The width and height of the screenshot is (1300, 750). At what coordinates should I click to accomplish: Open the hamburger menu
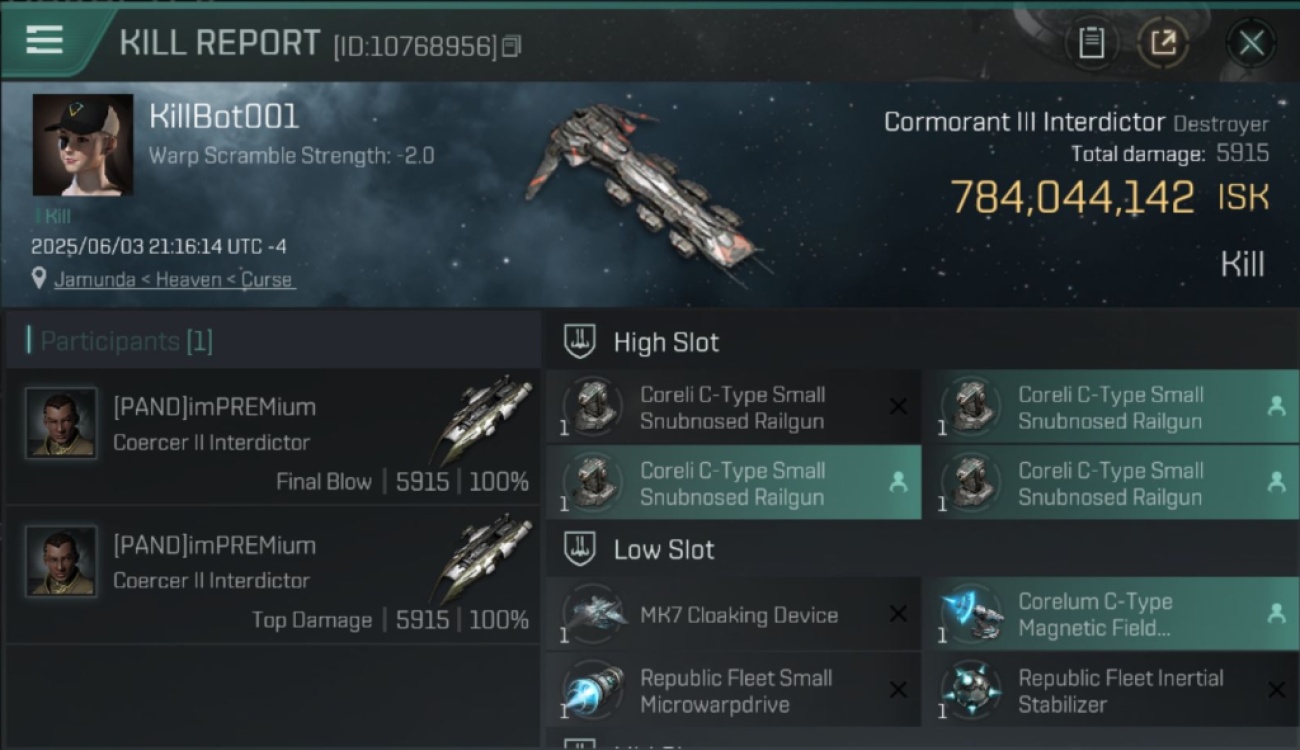coord(45,40)
